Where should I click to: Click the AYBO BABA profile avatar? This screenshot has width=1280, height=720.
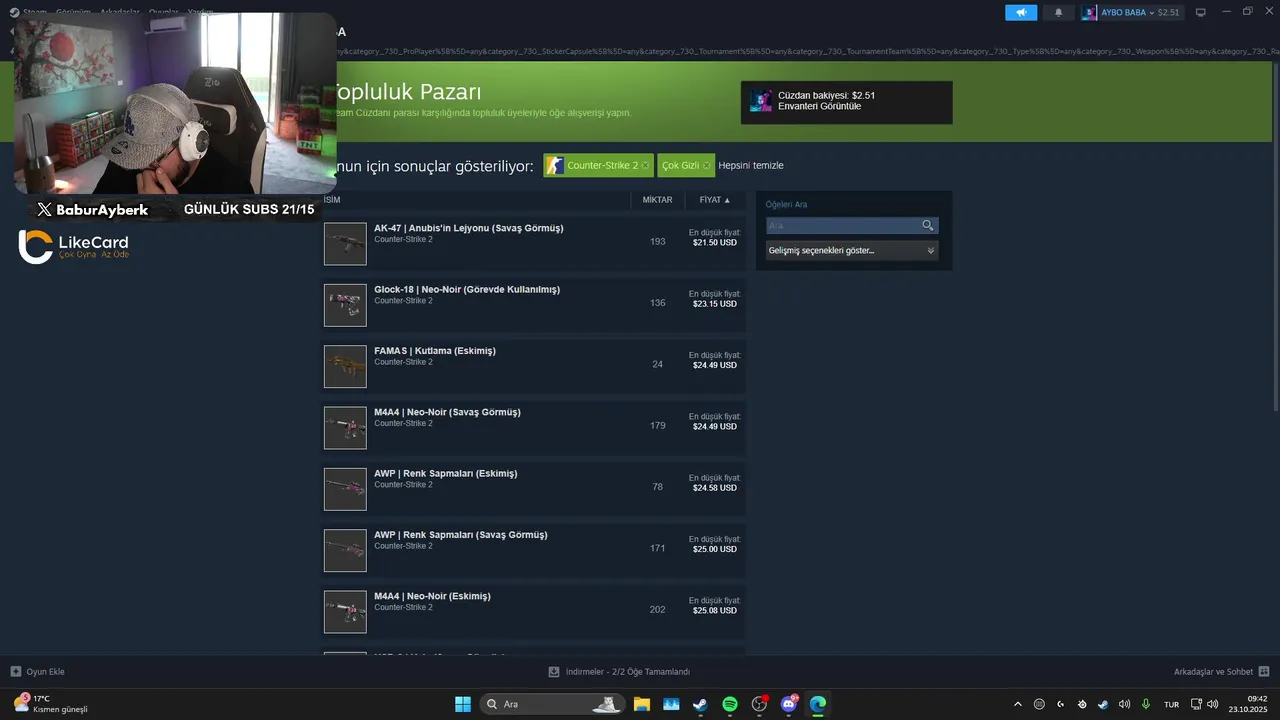tap(1090, 13)
